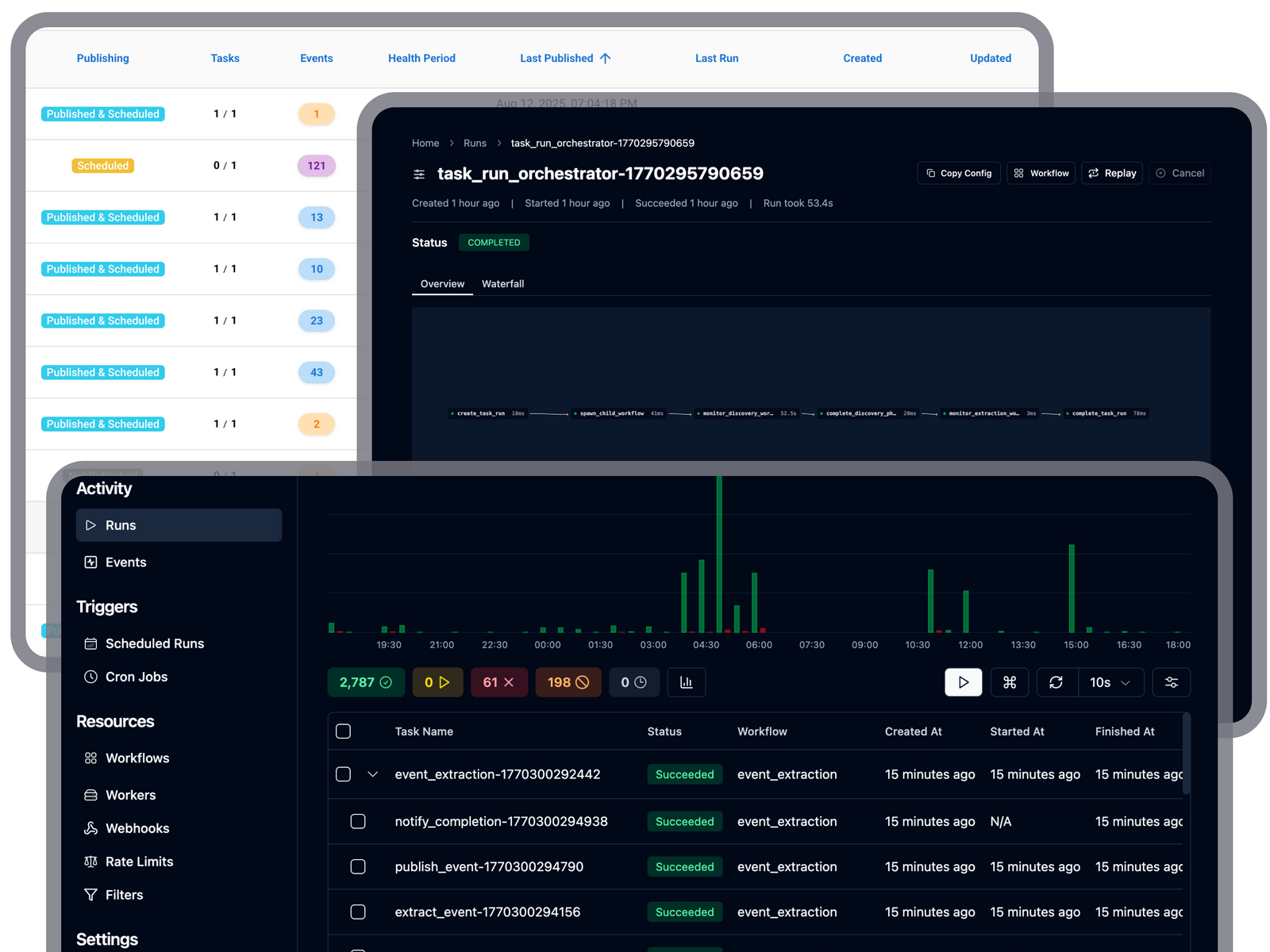Collapse event_extraction-1770300292442 row chevron
This screenshot has width=1270, height=952.
372,774
